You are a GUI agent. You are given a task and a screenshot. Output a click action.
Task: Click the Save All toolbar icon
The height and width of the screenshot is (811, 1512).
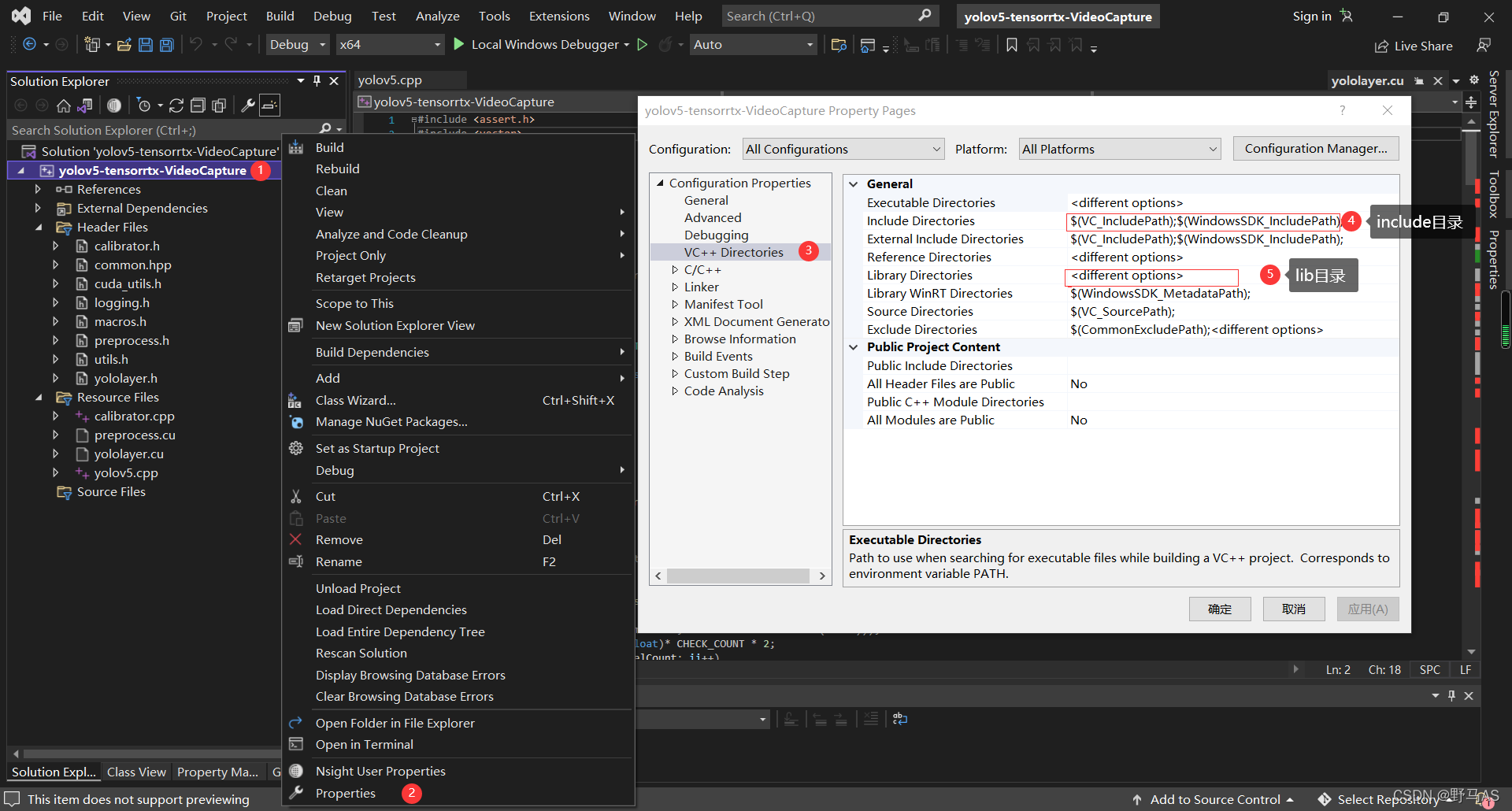[x=166, y=45]
